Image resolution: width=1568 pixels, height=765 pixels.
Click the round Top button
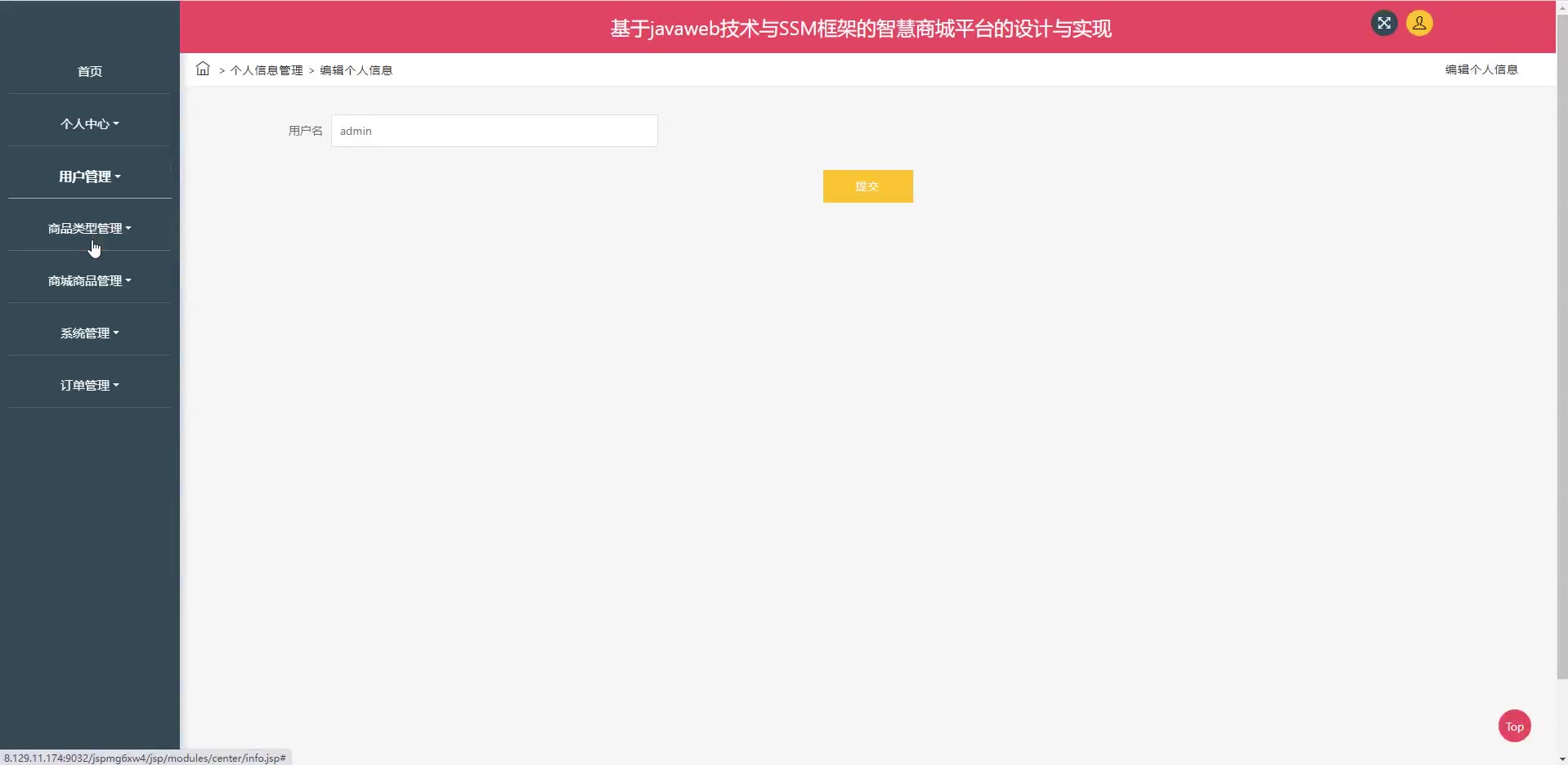click(x=1515, y=726)
